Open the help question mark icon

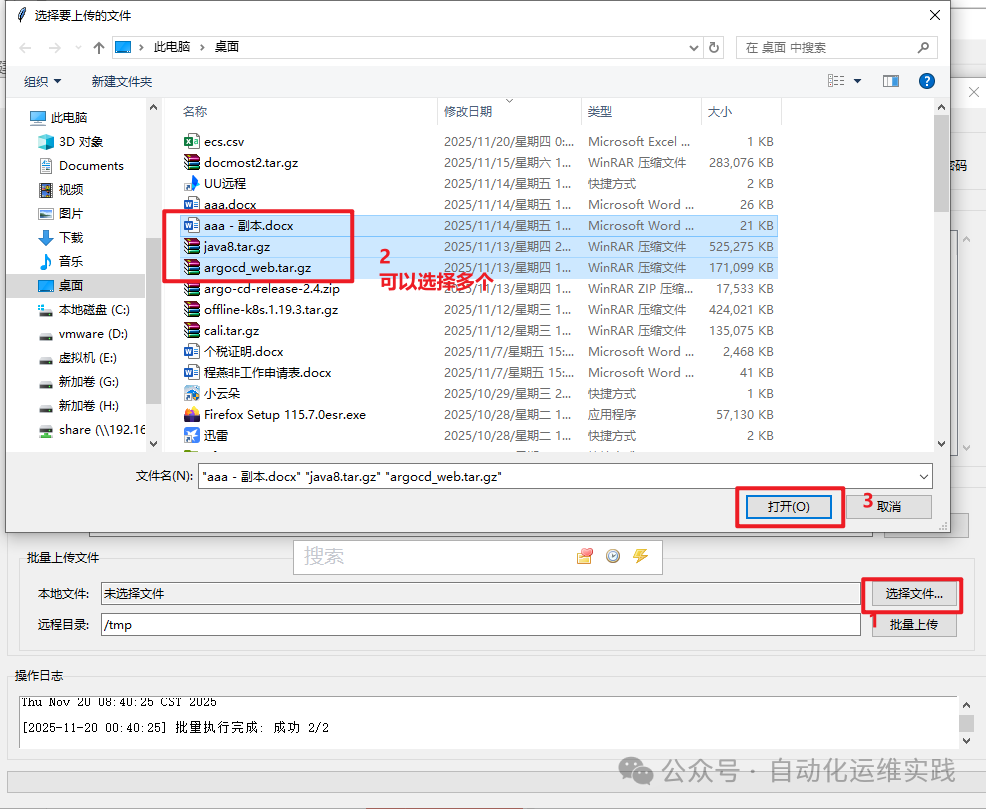click(x=926, y=81)
